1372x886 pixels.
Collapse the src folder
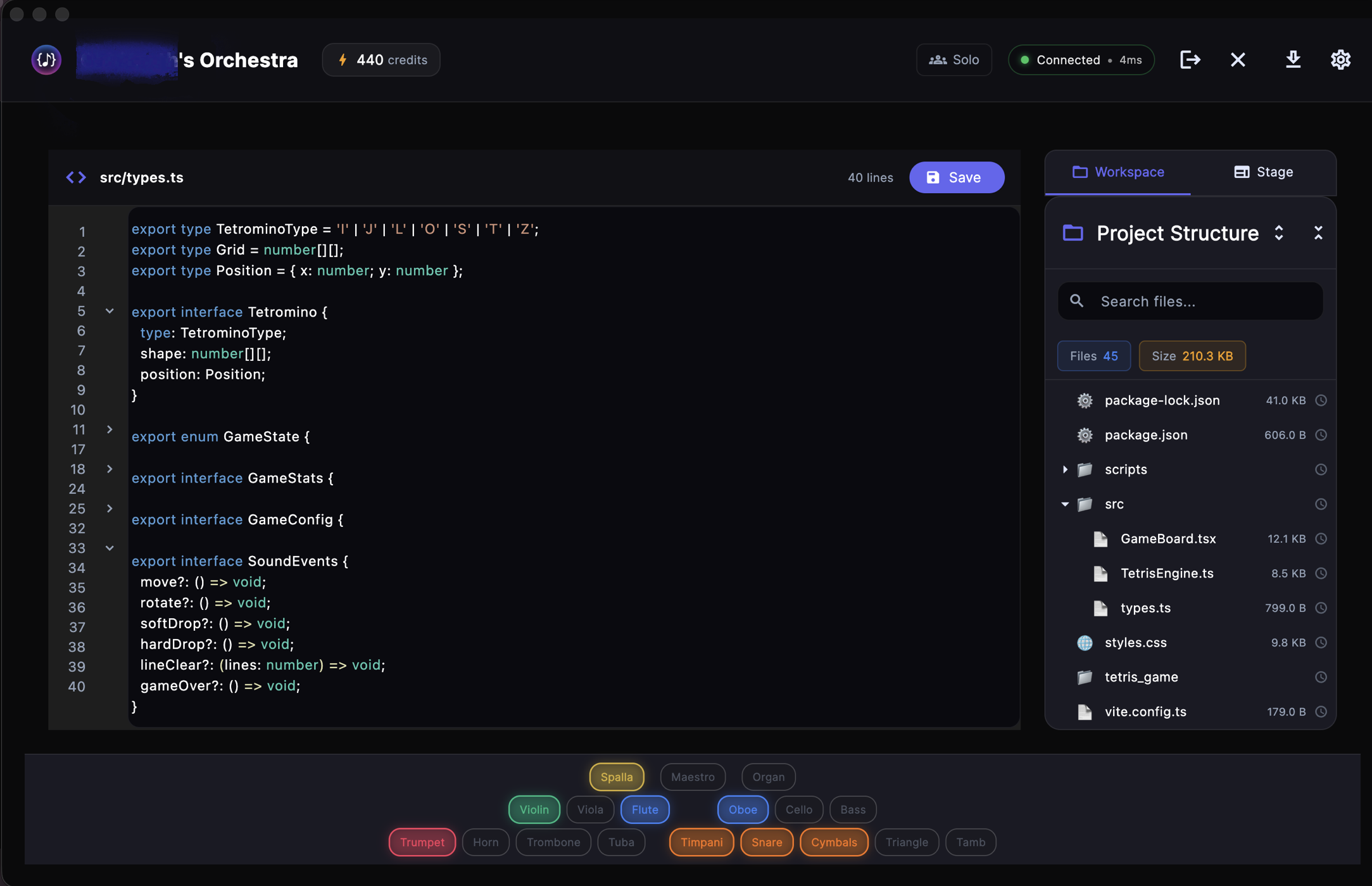(1066, 504)
